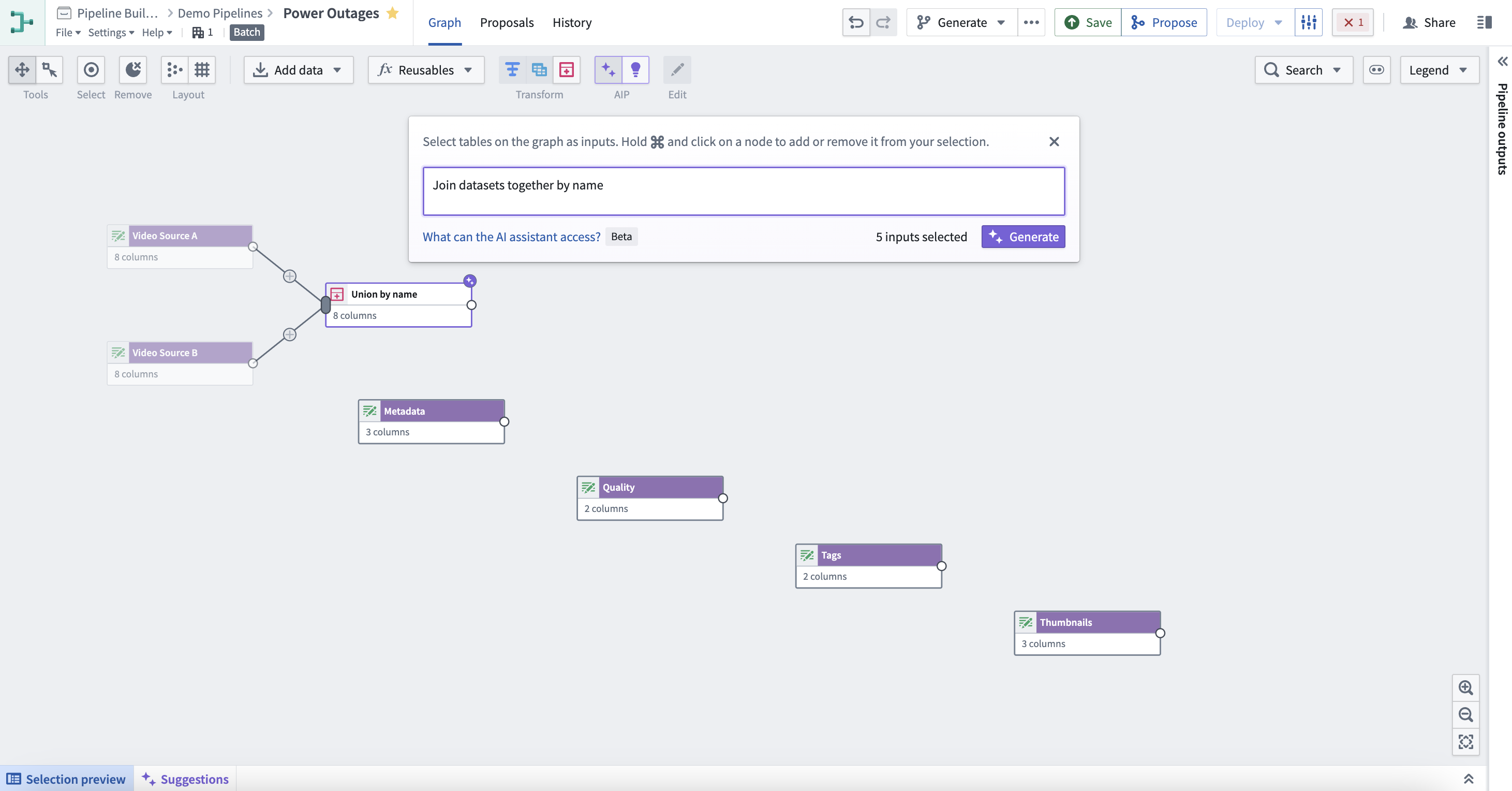1512x791 pixels.
Task: Open the three-dot more options menu
Action: tap(1031, 22)
